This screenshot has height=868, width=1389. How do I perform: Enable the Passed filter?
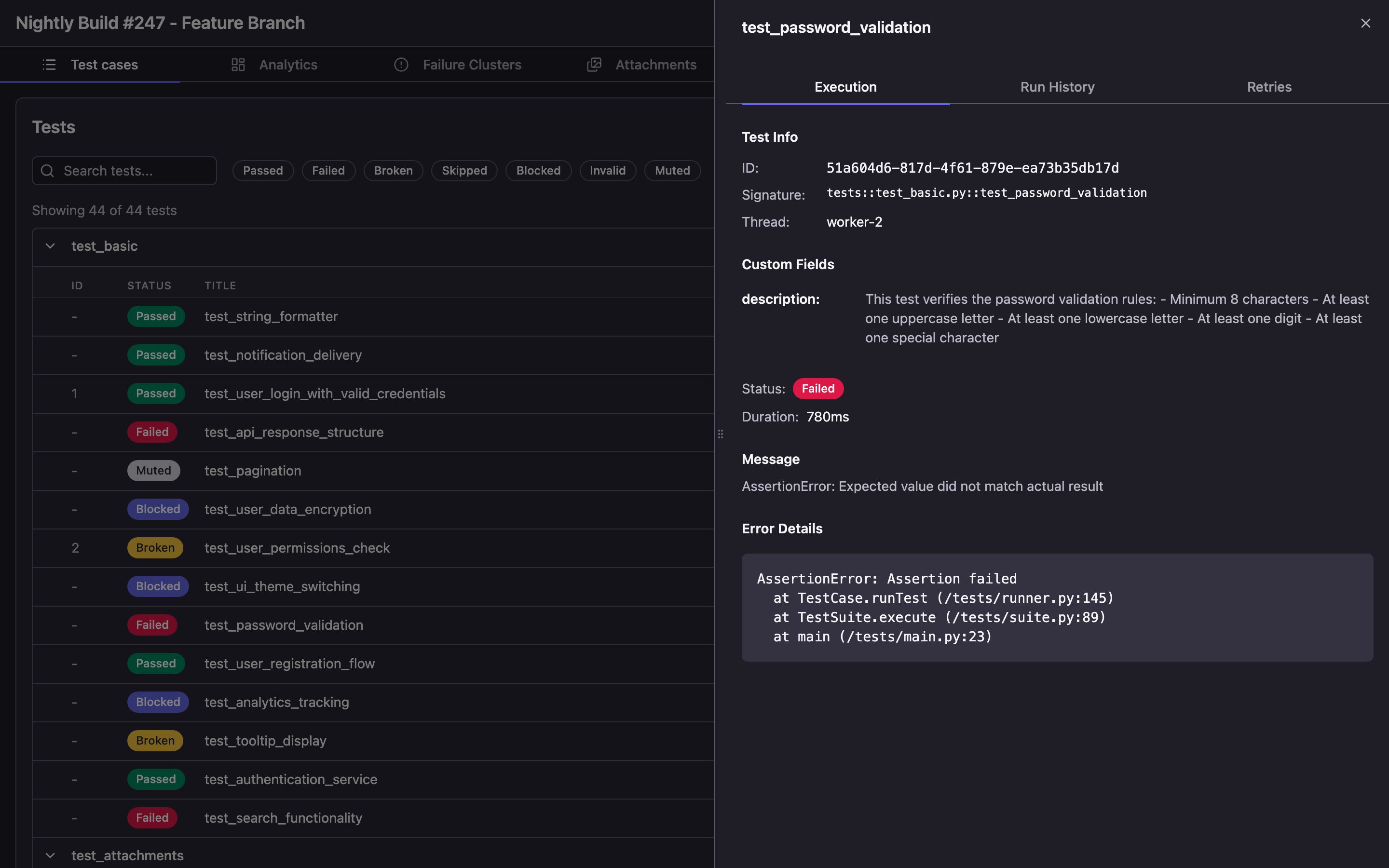click(263, 170)
